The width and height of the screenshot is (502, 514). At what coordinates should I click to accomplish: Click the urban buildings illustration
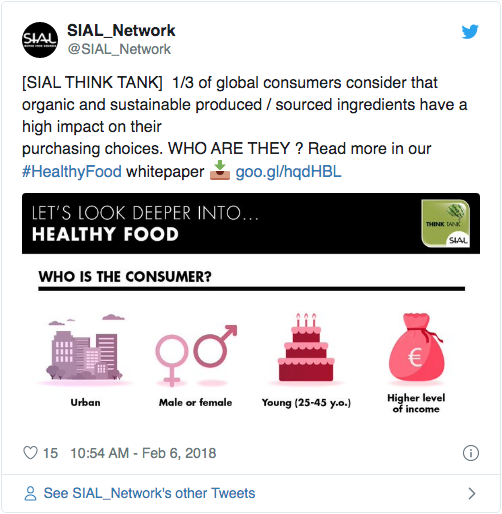pos(85,348)
